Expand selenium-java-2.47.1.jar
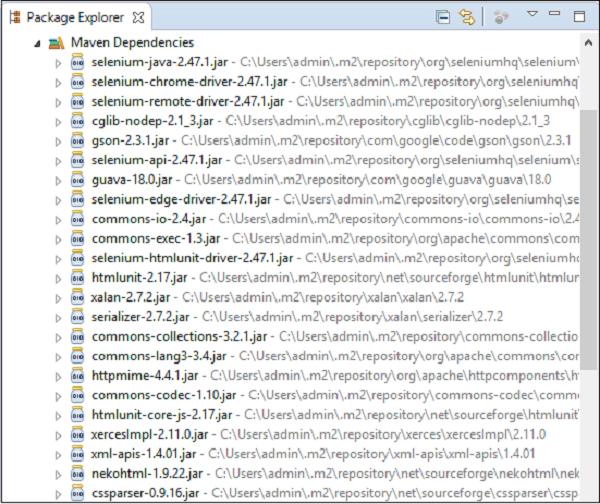The width and height of the screenshot is (600, 504). point(58,63)
